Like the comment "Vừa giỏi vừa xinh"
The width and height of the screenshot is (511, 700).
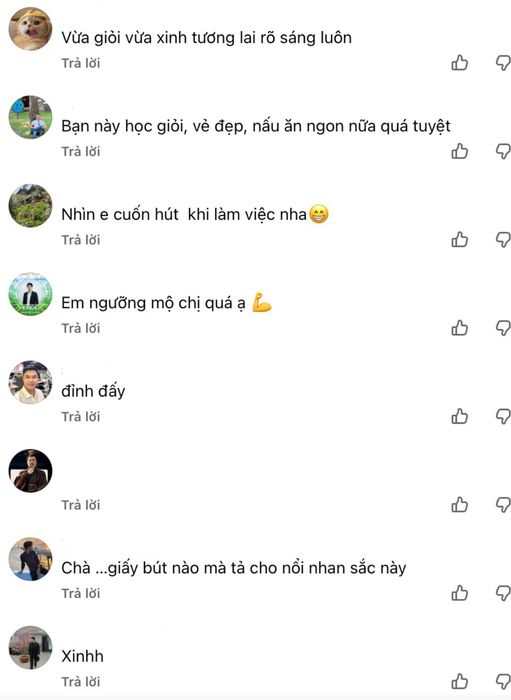click(459, 63)
